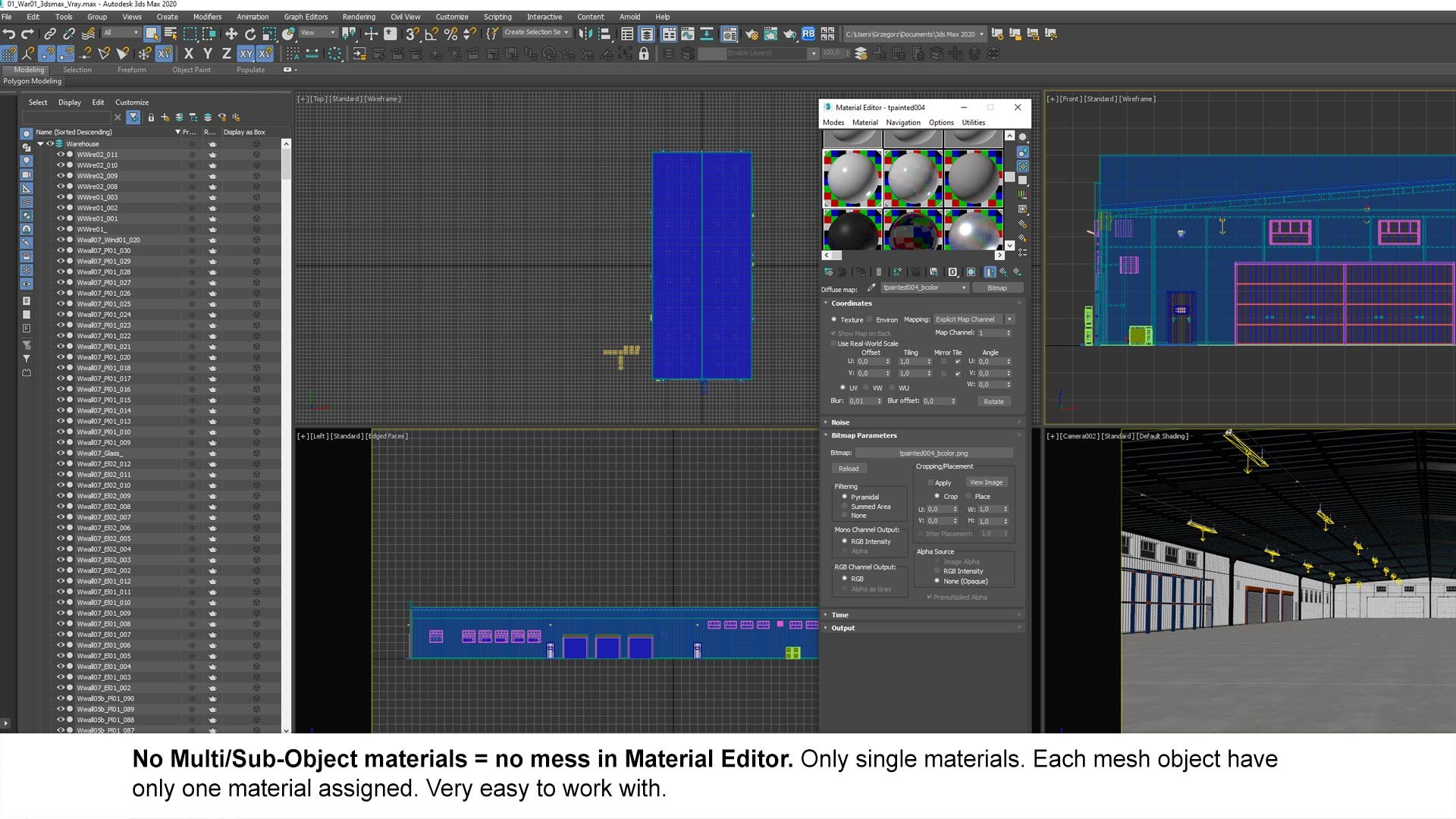Collapse the Warehouse tree node
The image size is (1456, 819).
tap(40, 143)
